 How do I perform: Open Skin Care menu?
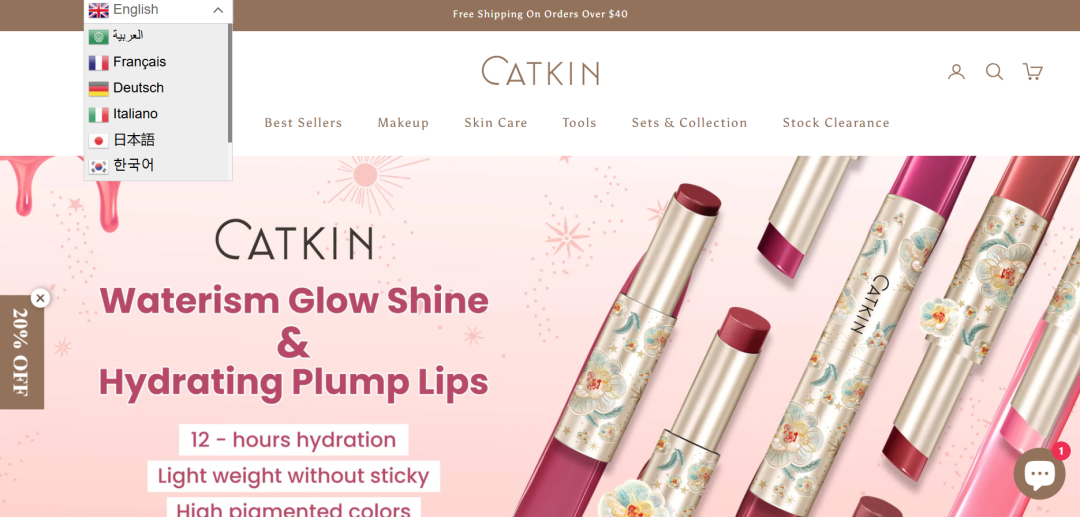click(x=495, y=123)
